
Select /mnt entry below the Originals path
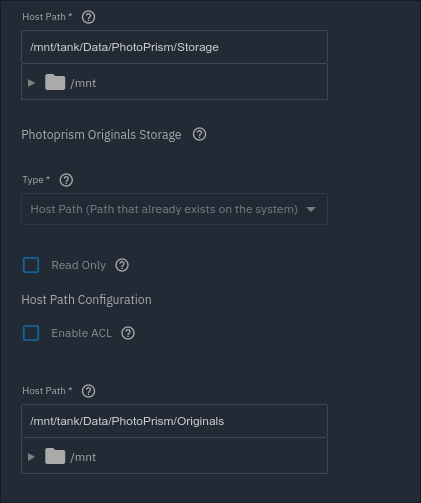[83, 457]
